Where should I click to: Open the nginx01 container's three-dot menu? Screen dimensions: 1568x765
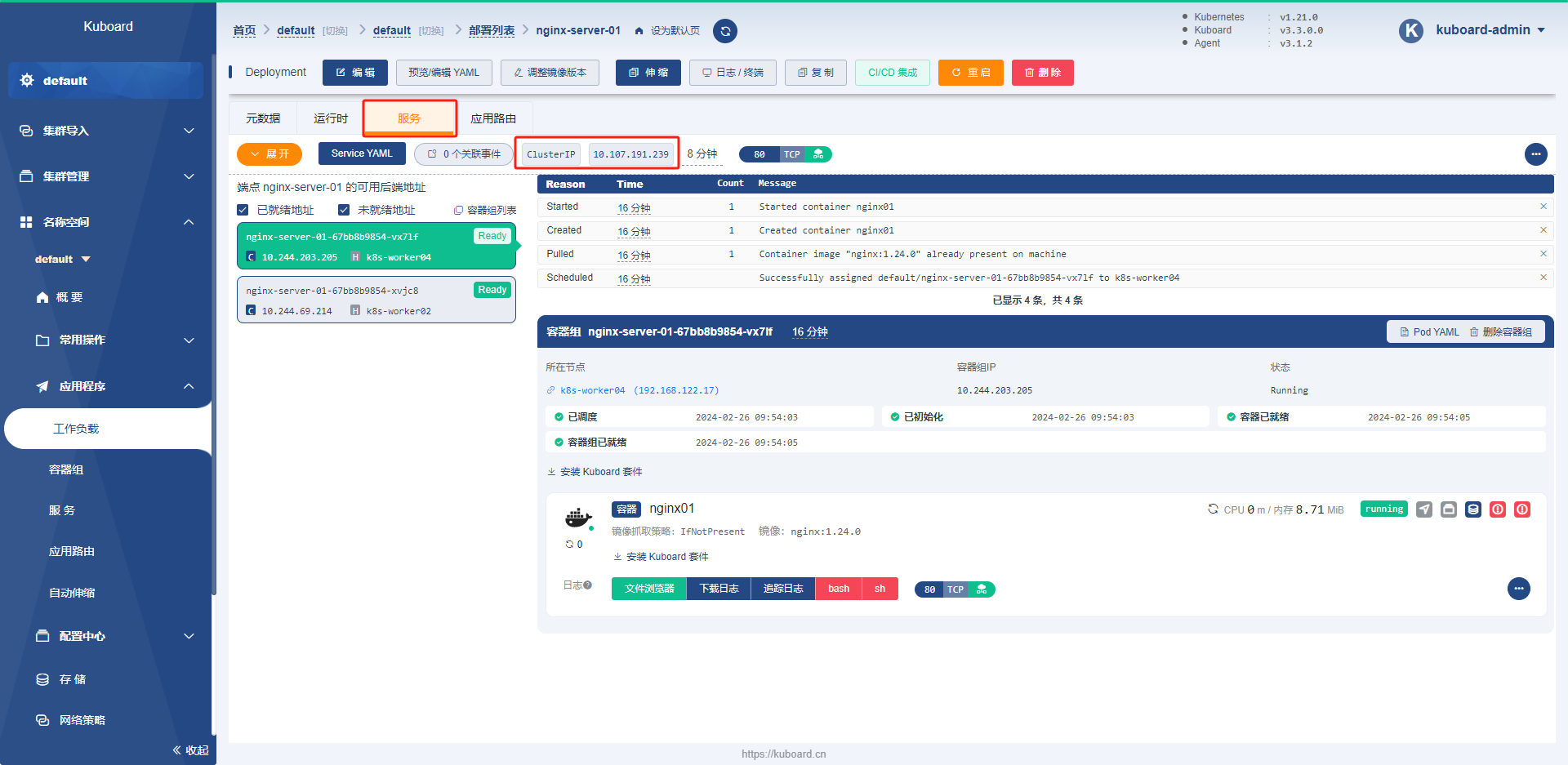pos(1518,589)
